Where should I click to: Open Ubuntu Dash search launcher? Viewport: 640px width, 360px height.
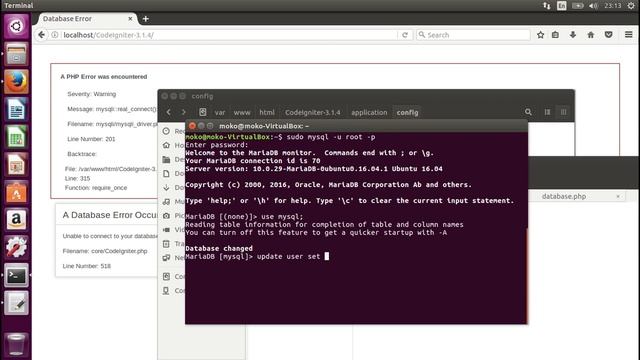click(x=16, y=26)
